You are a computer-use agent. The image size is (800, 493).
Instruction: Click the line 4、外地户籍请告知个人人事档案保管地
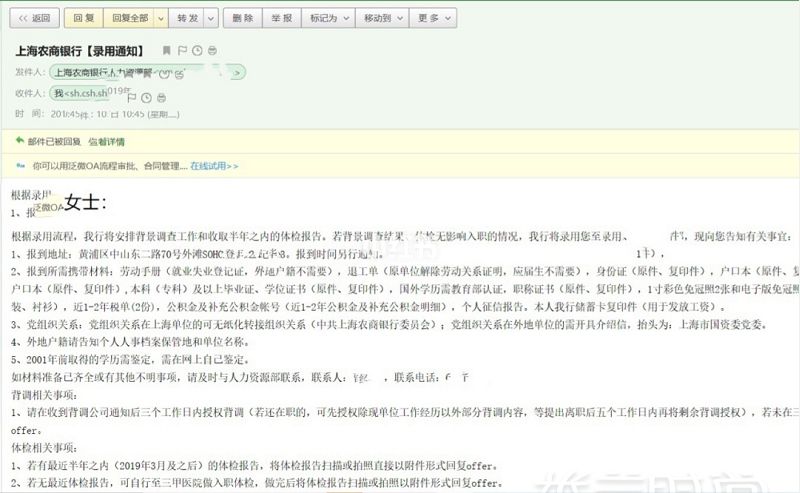point(131,341)
